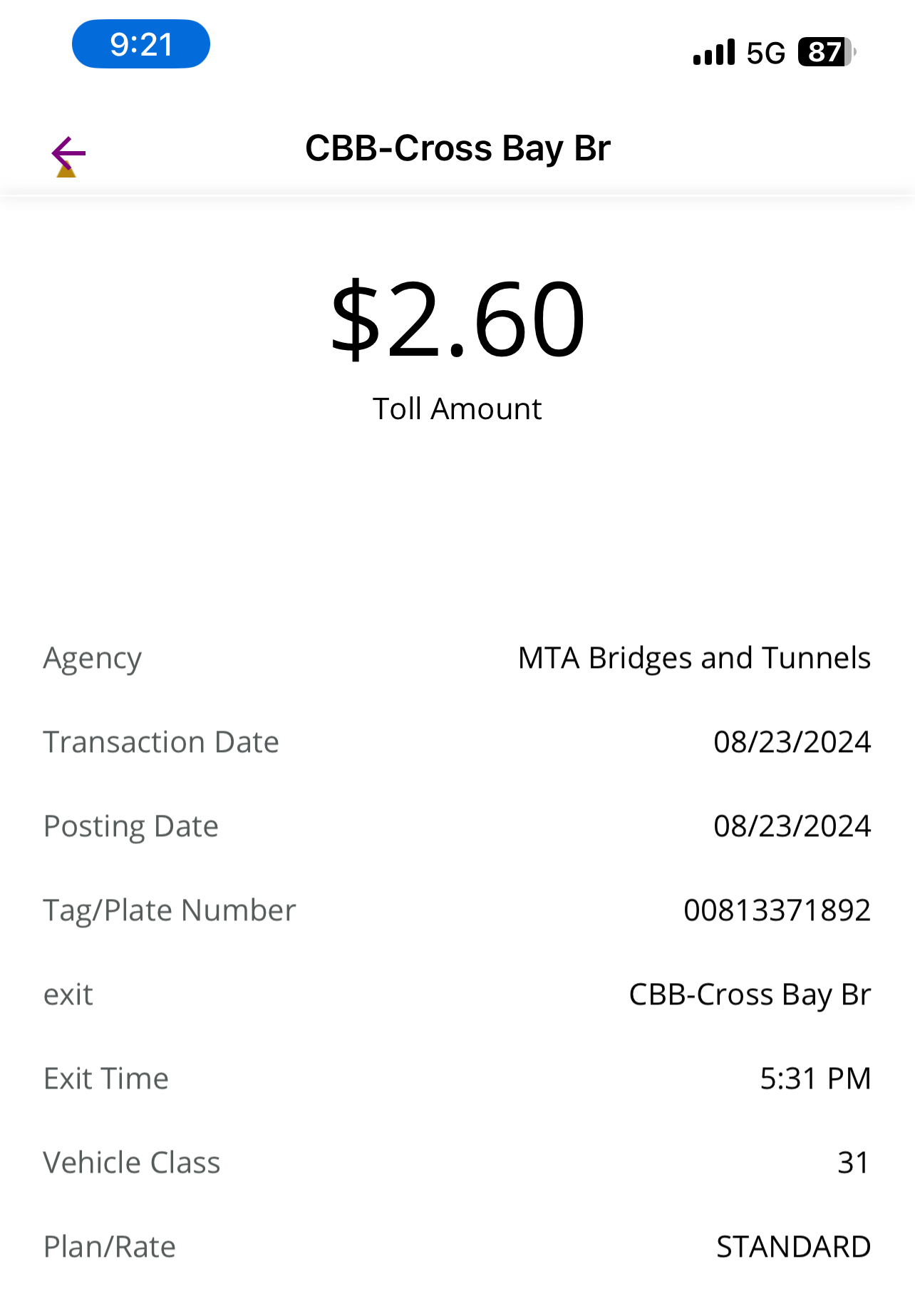Image resolution: width=915 pixels, height=1316 pixels.
Task: Tap the purple back arrow icon
Action: click(68, 153)
